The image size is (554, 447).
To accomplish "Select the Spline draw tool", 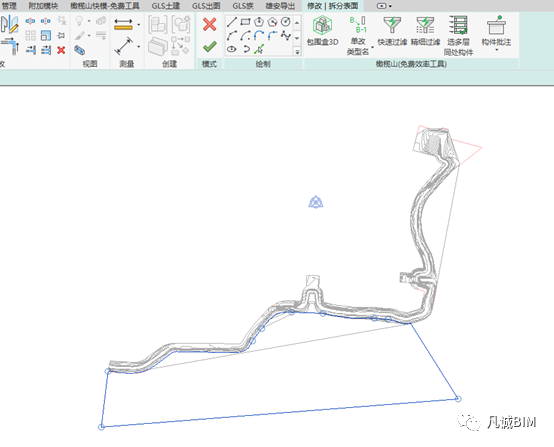I will click(x=285, y=35).
